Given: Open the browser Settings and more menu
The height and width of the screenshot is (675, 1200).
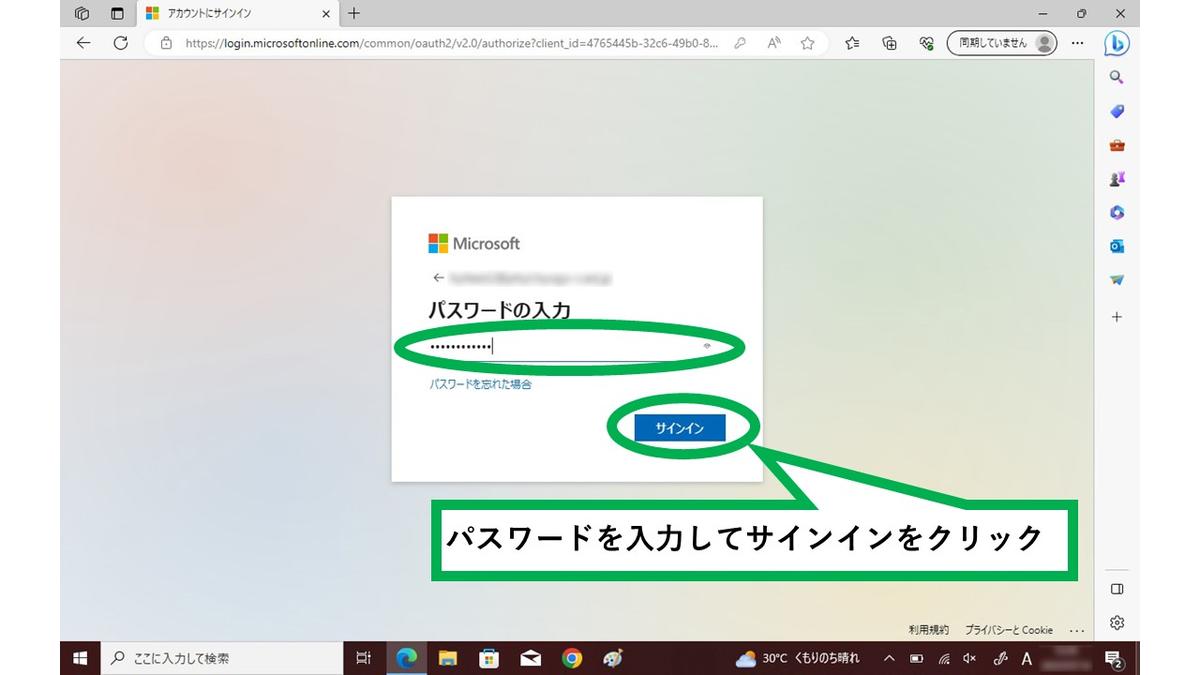Looking at the screenshot, I should pos(1077,43).
